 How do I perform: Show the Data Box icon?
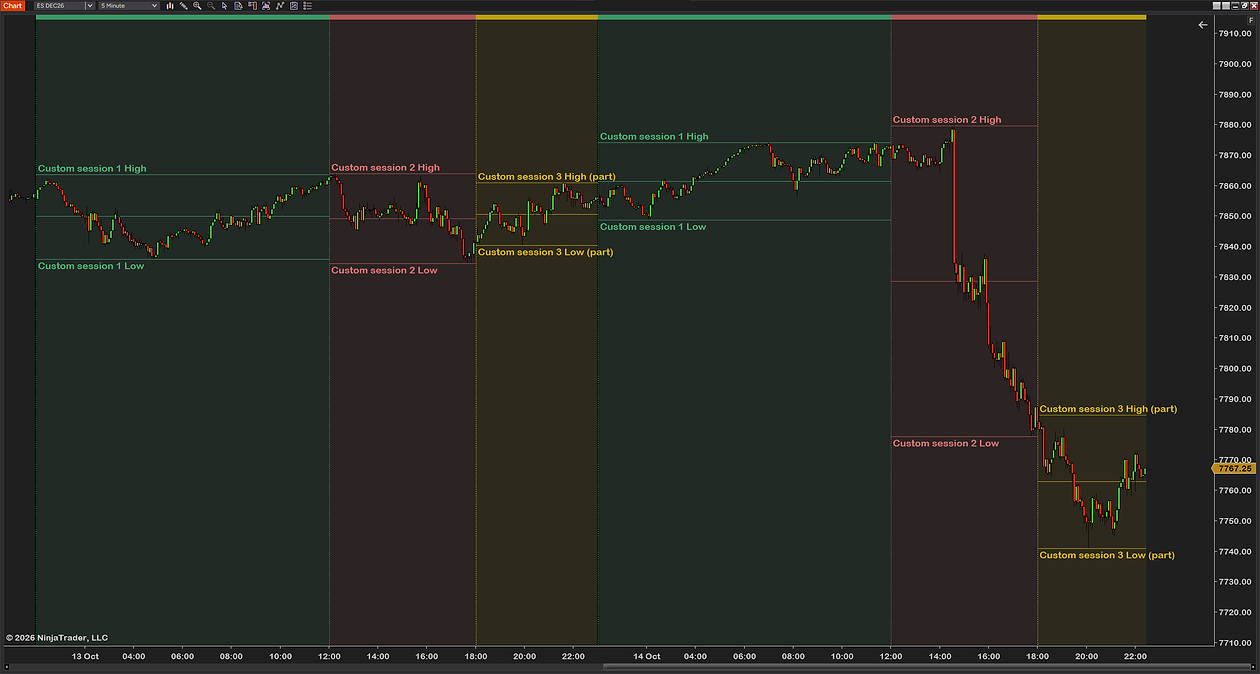(238, 5)
